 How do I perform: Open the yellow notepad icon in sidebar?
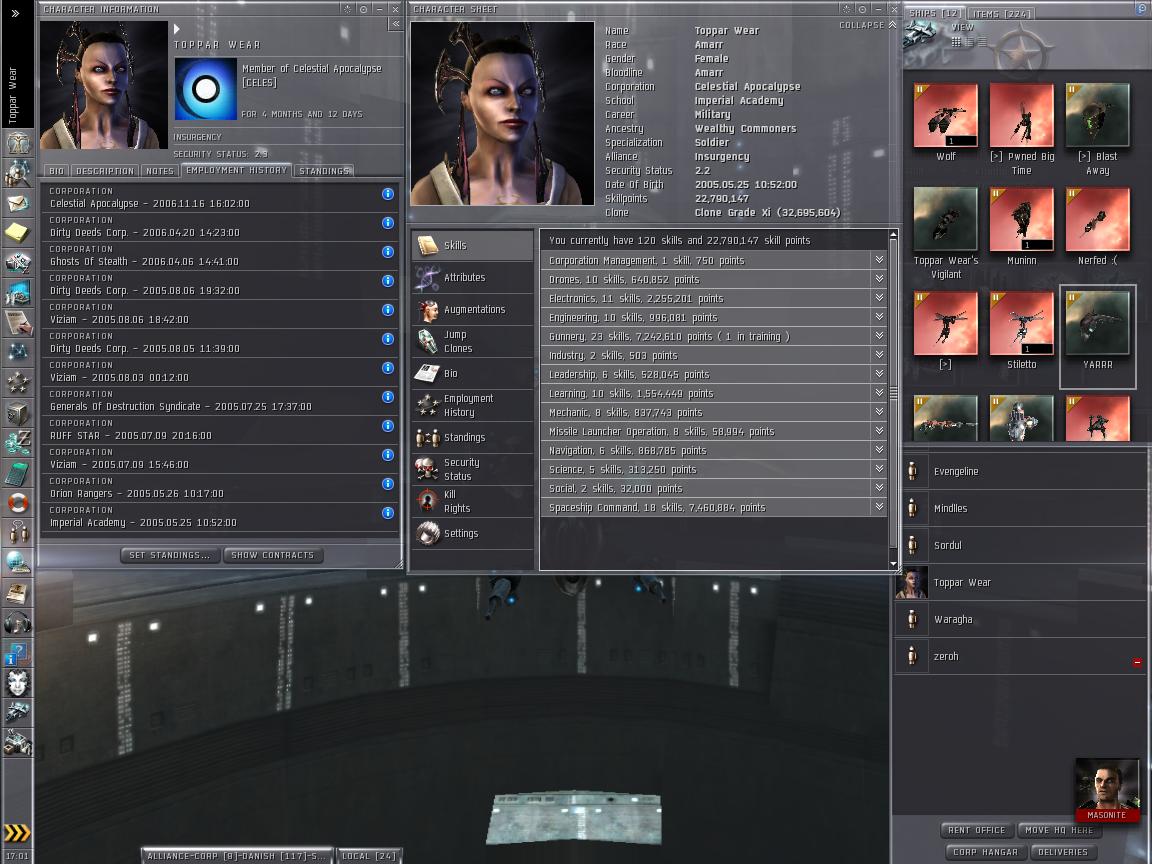pos(18,233)
